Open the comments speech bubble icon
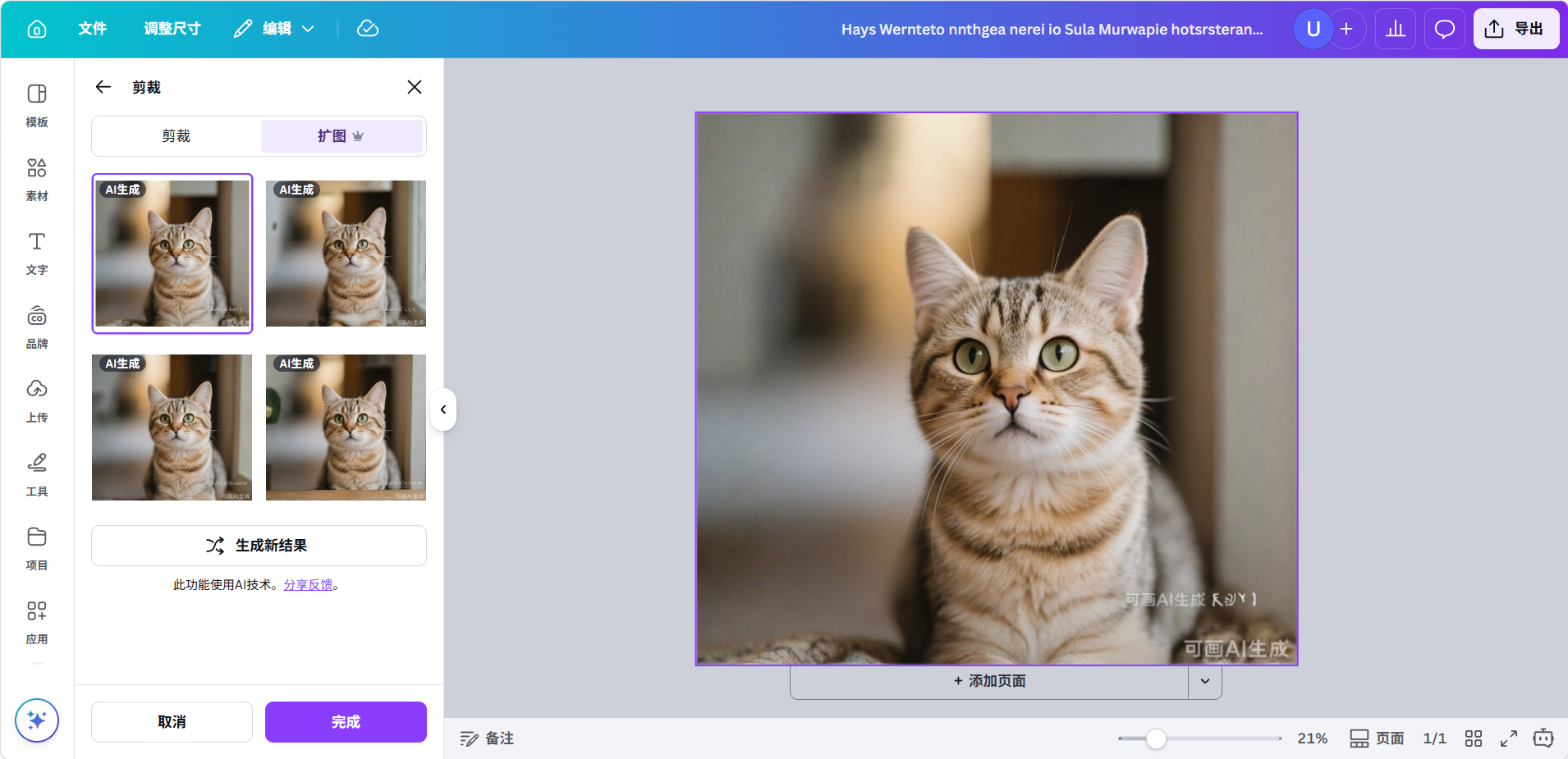Screen dimensions: 1568x759 click(x=1444, y=29)
